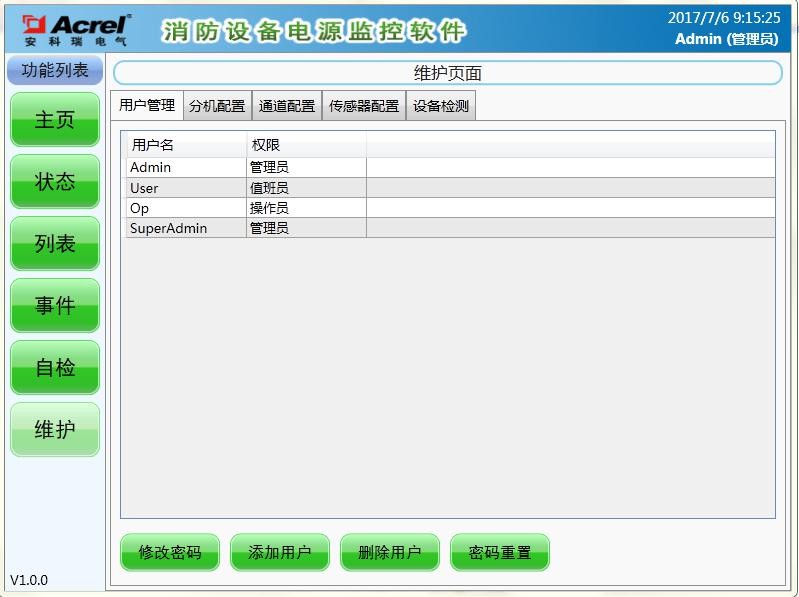This screenshot has width=799, height=597.
Task: Open the 主页 home page
Action: pos(55,120)
